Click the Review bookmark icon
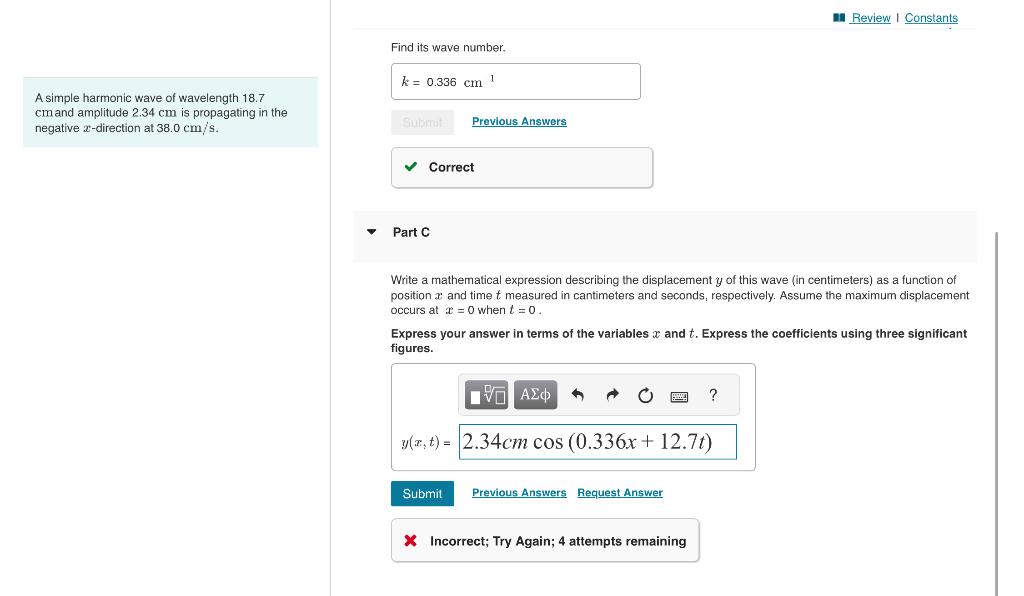Screen dimensions: 1024x596 coord(841,16)
